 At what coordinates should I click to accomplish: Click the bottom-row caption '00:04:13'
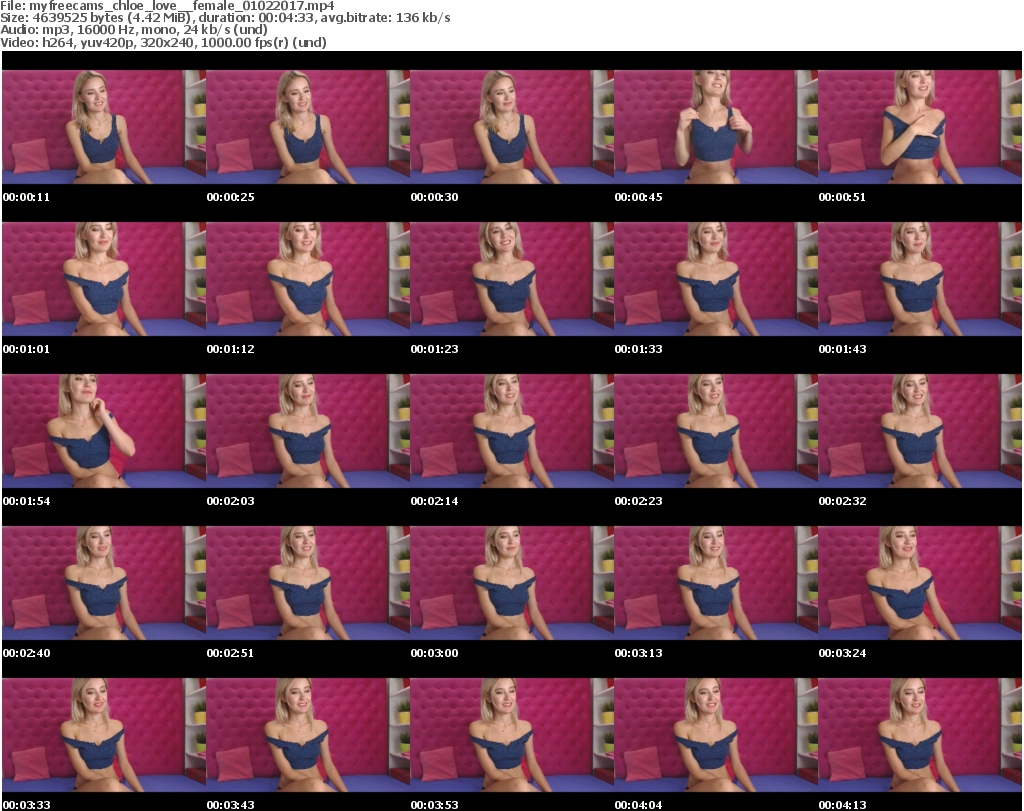click(x=842, y=805)
